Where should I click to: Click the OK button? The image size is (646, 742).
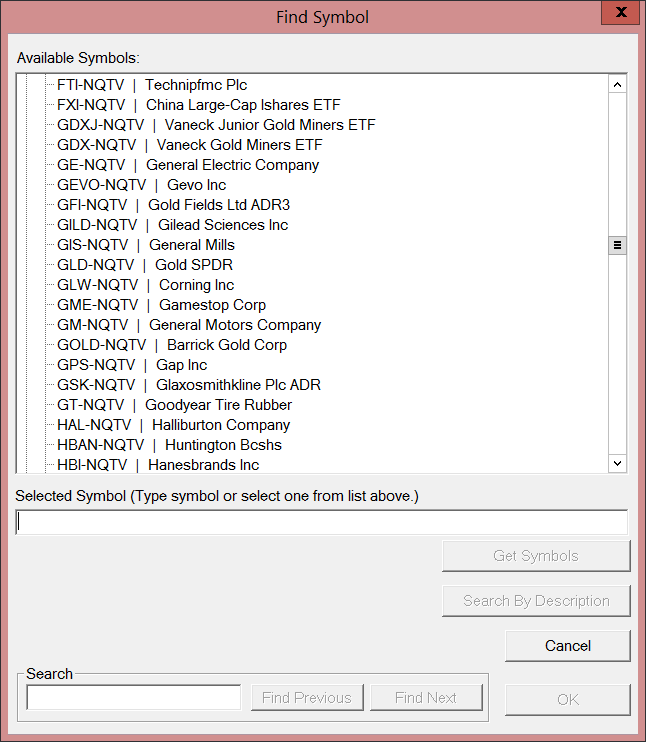pyautogui.click(x=568, y=700)
